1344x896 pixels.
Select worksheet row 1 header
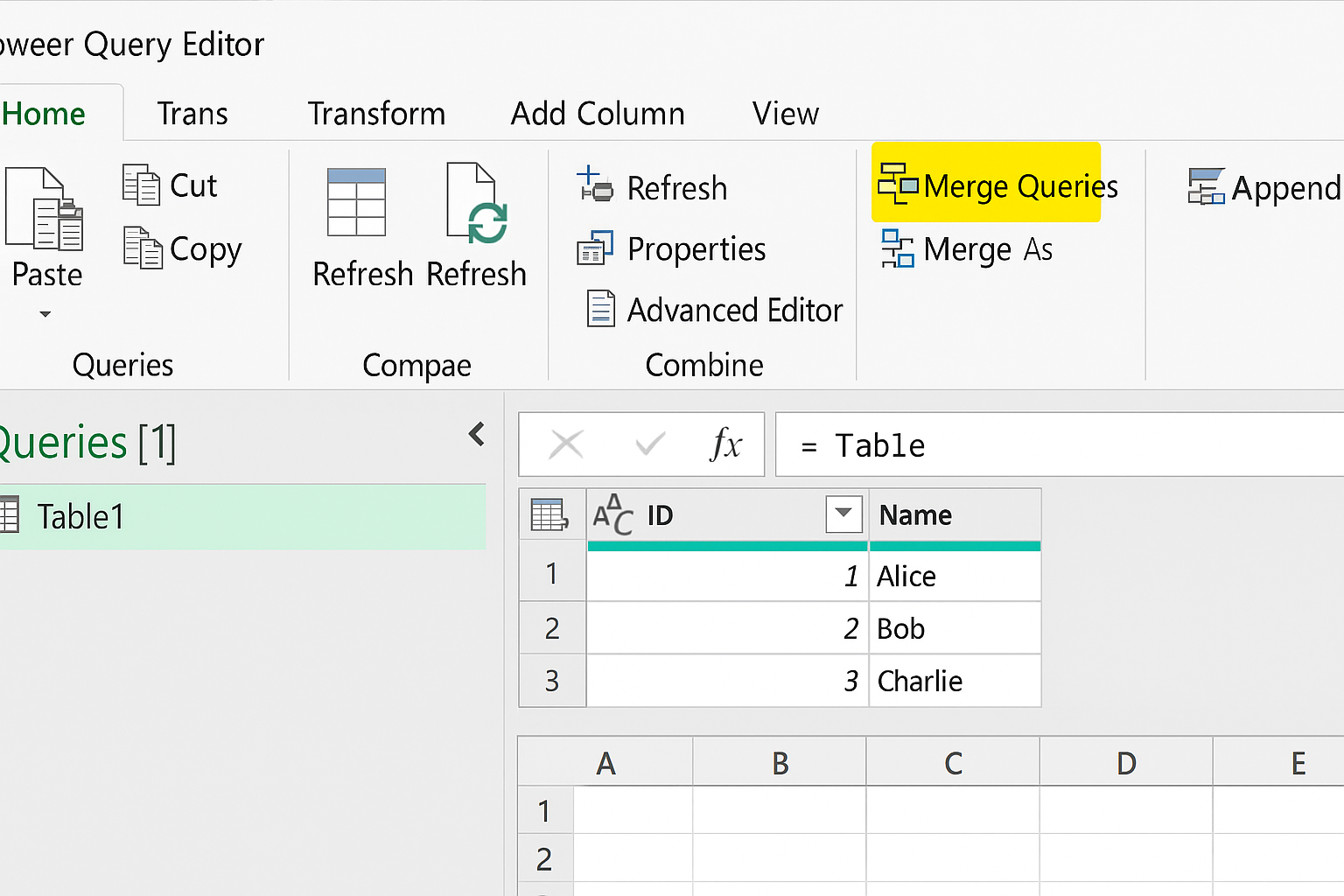coord(546,810)
